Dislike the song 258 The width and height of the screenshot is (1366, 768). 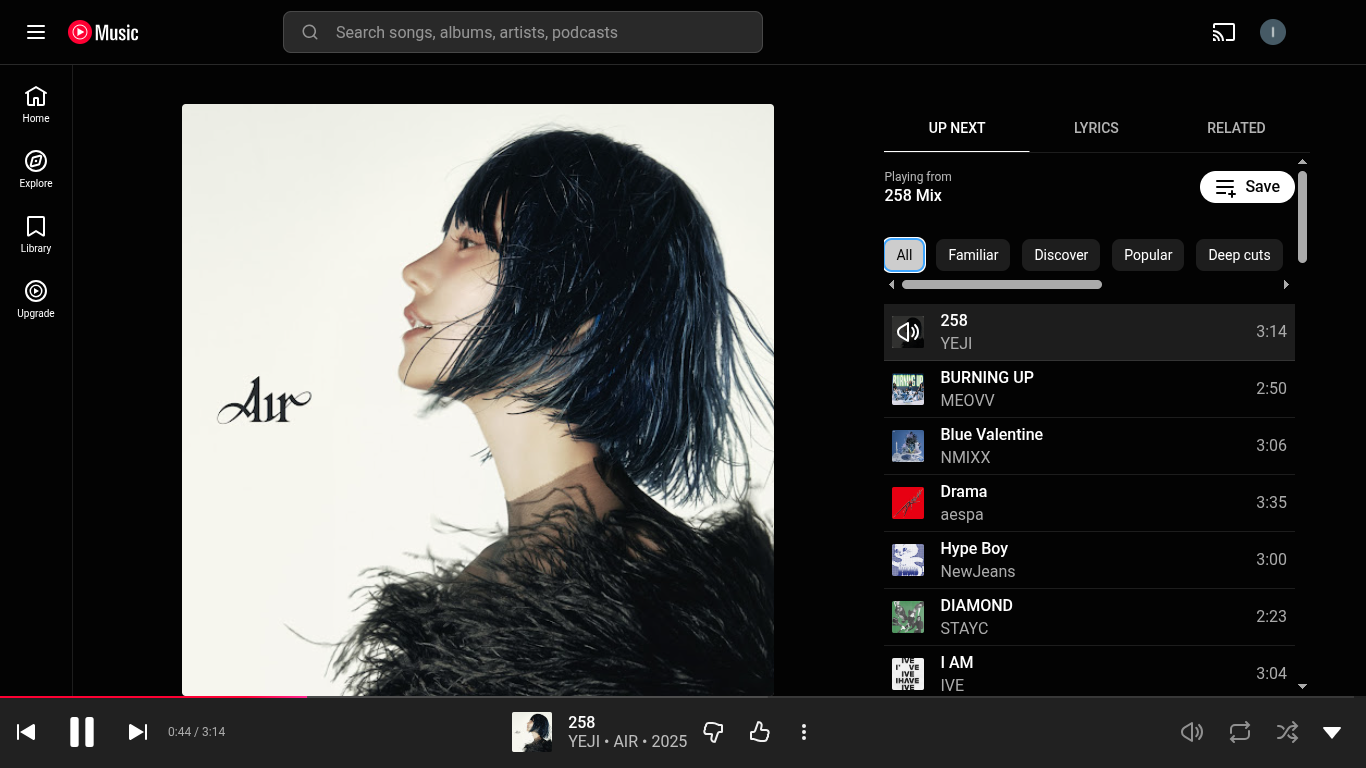713,732
